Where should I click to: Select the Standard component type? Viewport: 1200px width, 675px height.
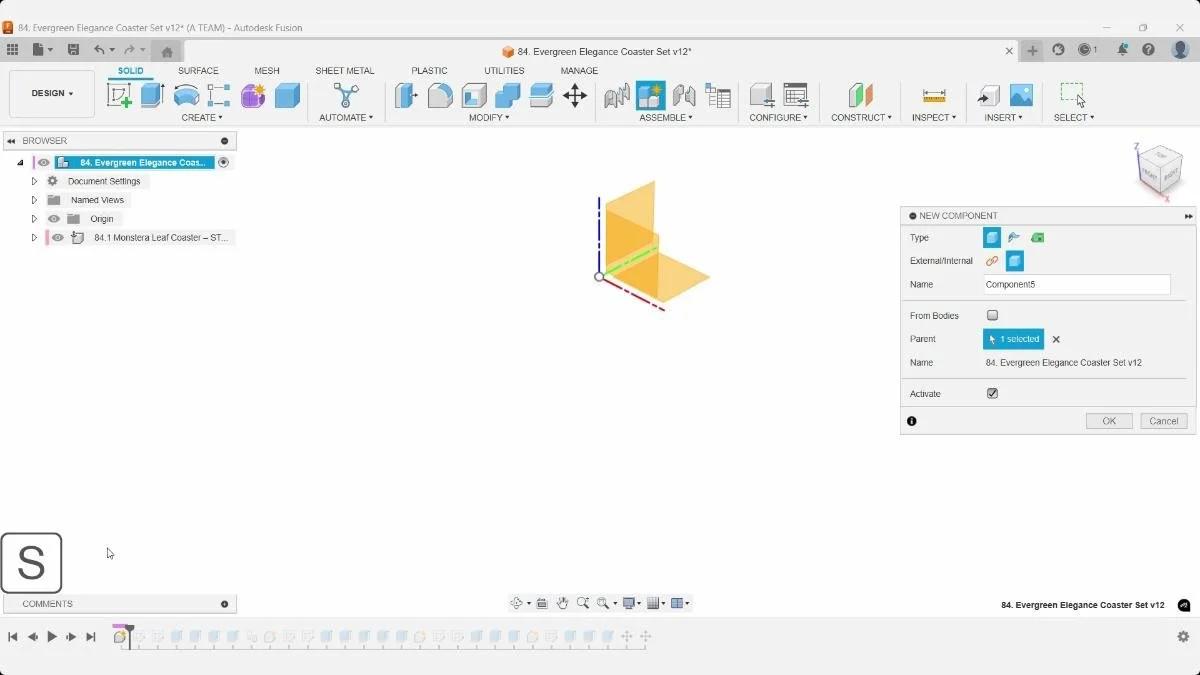coord(992,238)
